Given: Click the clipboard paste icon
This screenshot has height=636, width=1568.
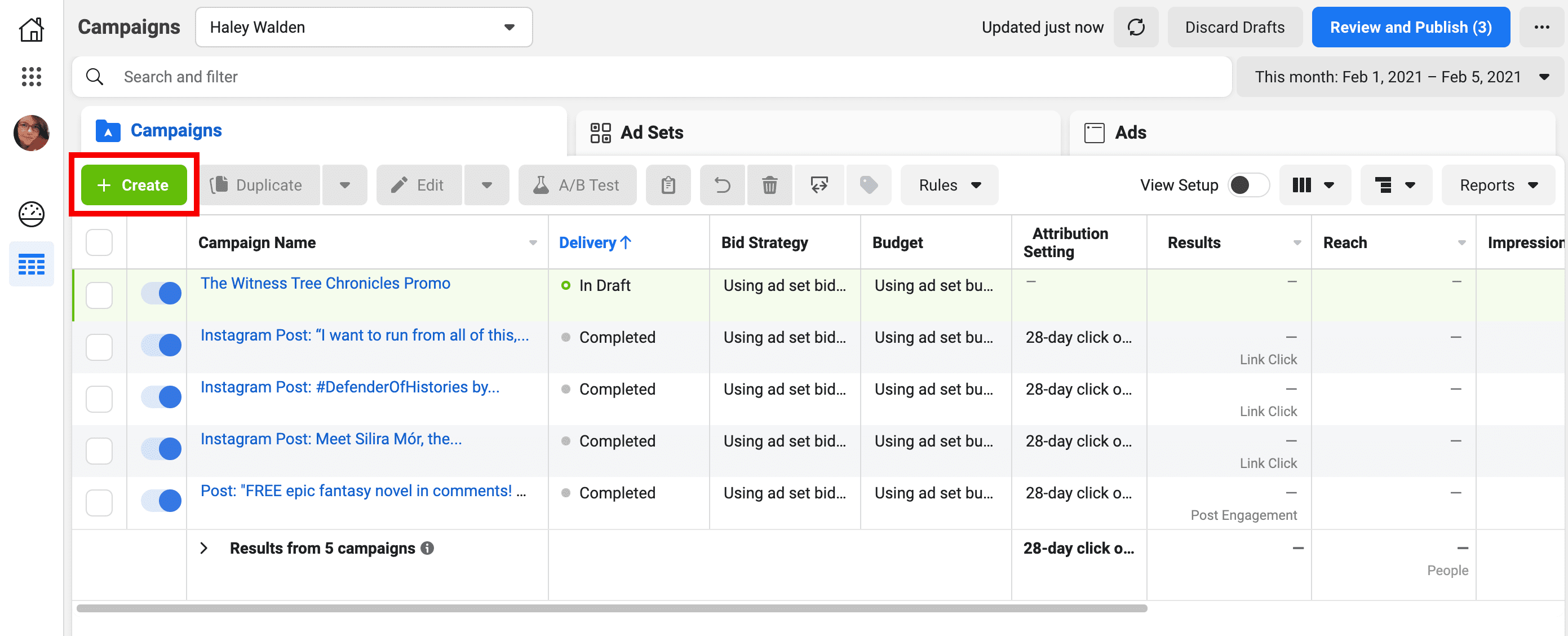Looking at the screenshot, I should pos(668,185).
